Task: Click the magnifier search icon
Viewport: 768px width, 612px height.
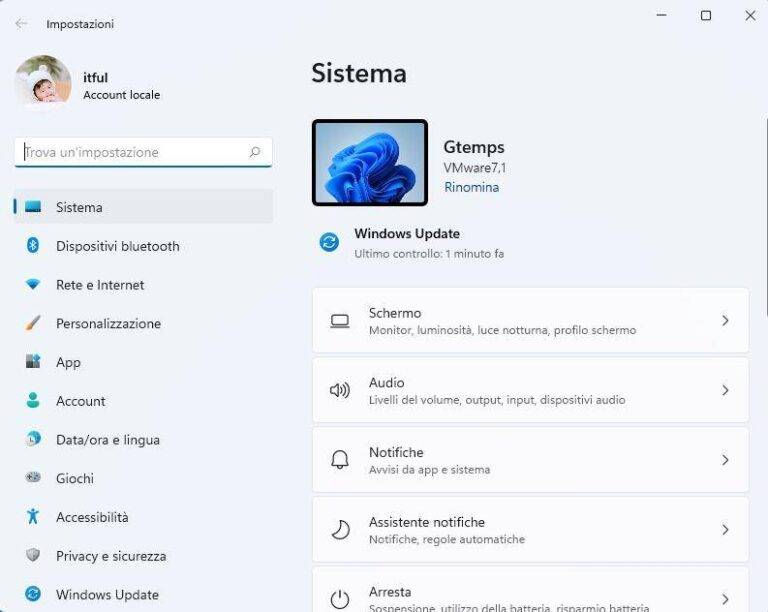Action: coord(255,152)
